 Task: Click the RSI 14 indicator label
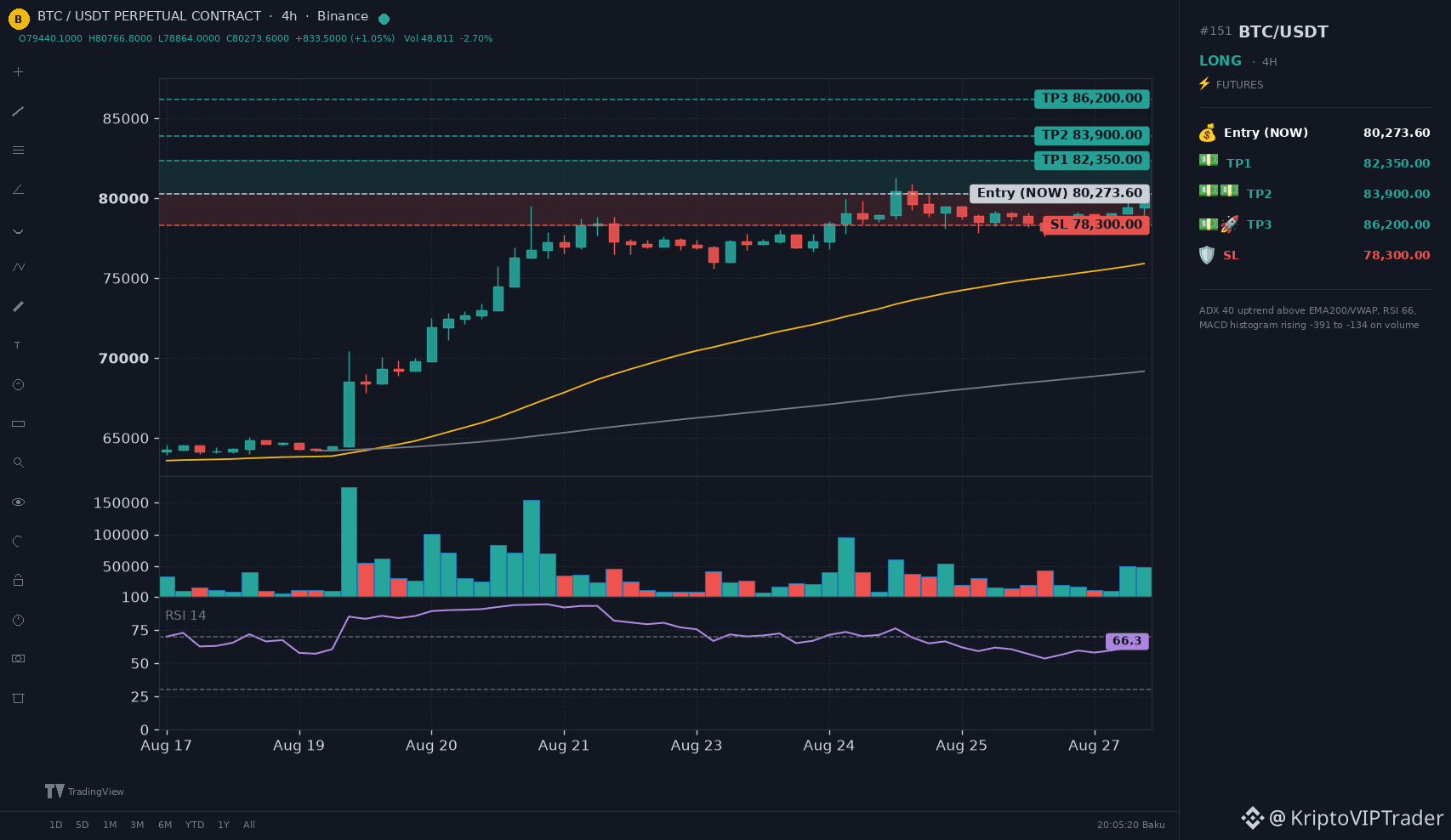185,616
